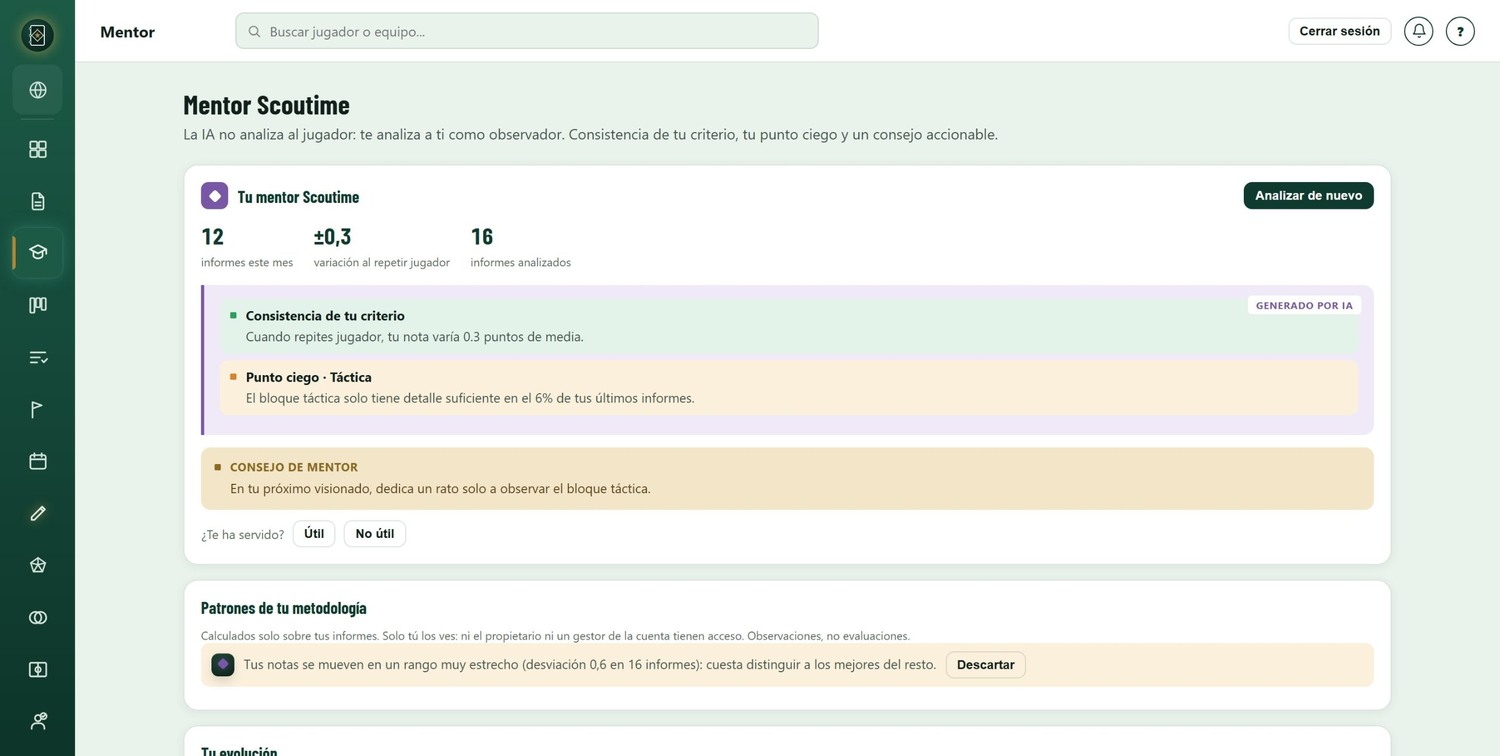Select the graduation cap Mentor icon
1500x756 pixels.
[x=38, y=253]
